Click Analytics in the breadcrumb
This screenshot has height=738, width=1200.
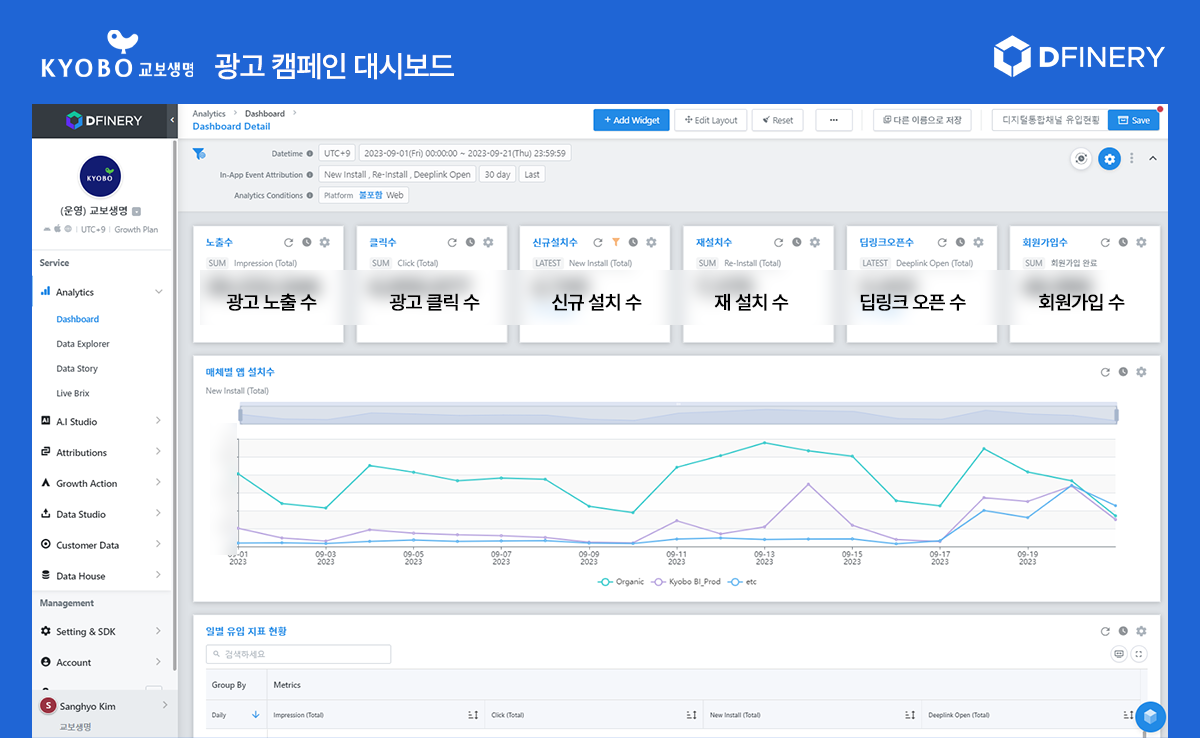pos(209,114)
